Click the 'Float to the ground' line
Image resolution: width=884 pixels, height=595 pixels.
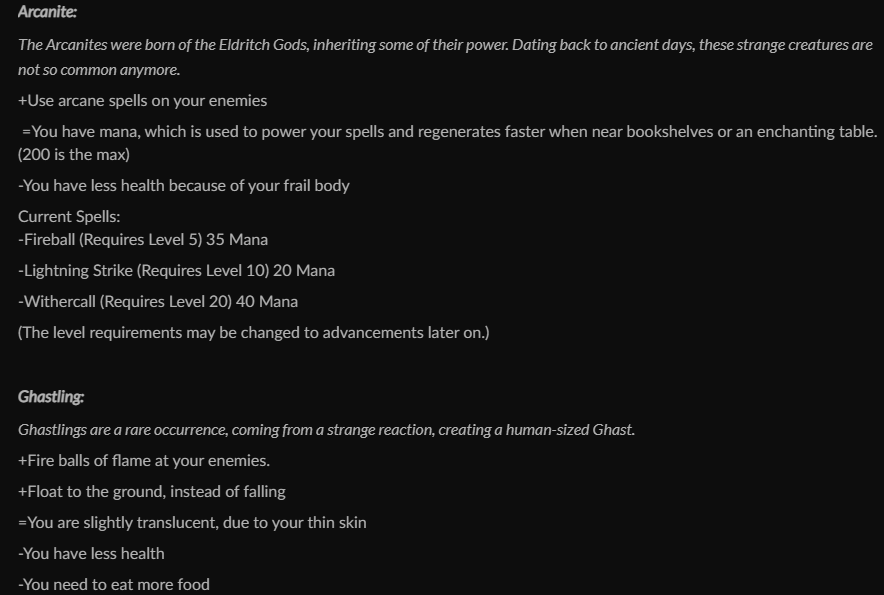[x=152, y=491]
